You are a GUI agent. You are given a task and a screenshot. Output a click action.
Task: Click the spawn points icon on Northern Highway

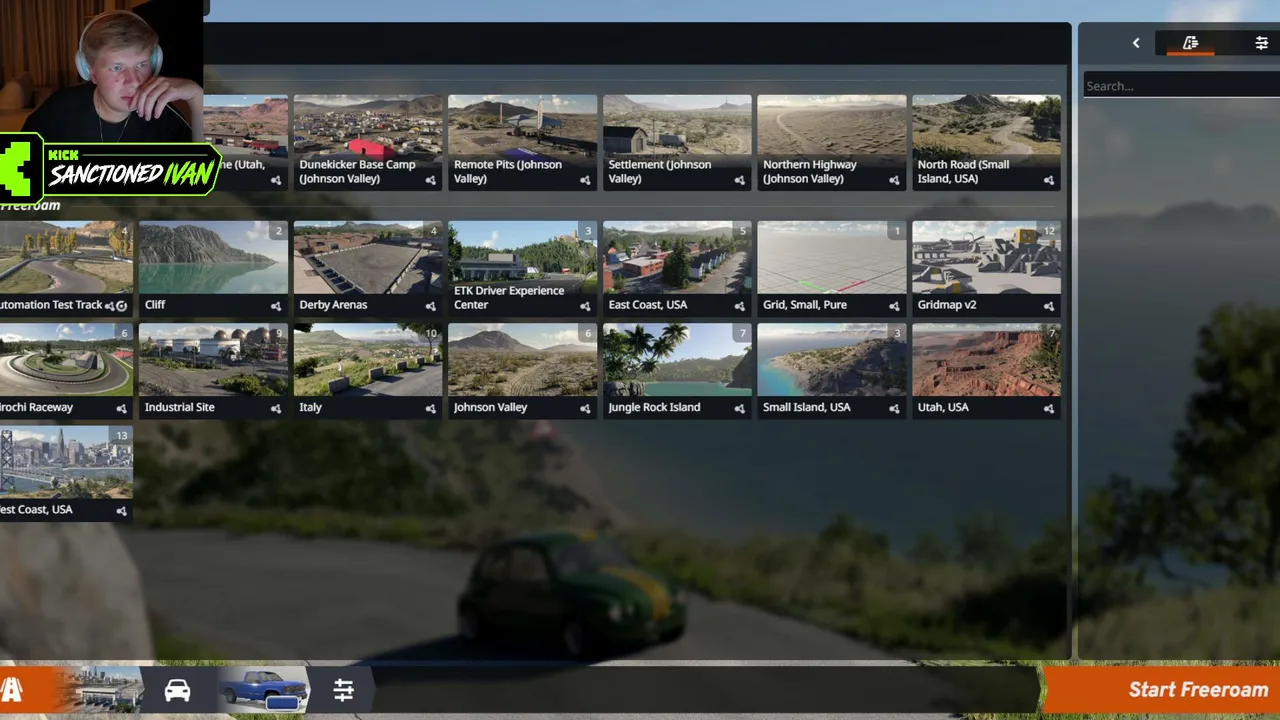[894, 181]
